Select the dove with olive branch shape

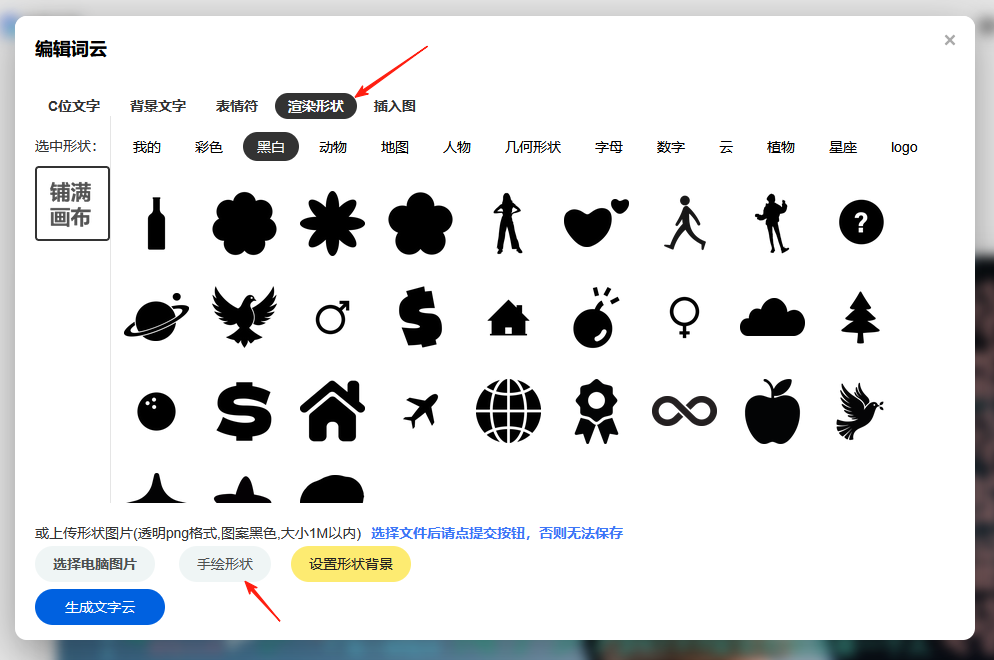(x=860, y=411)
